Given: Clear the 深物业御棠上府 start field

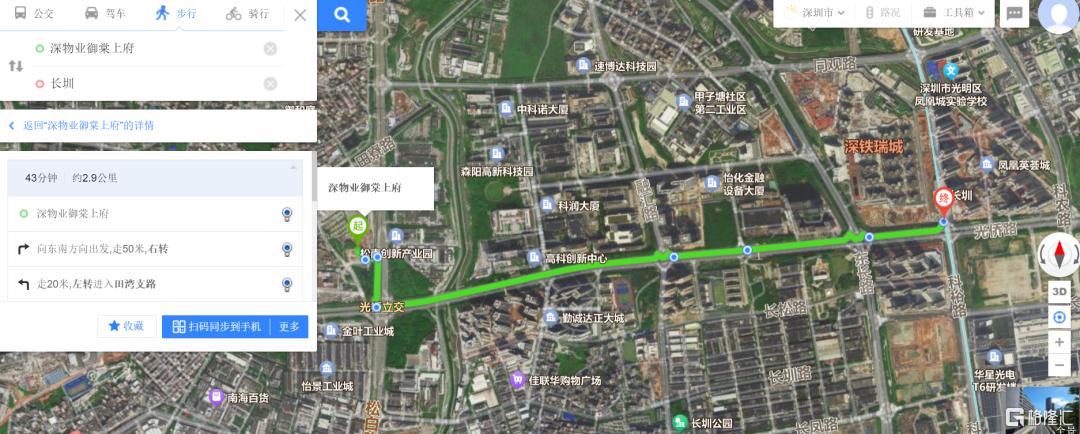Looking at the screenshot, I should [271, 48].
